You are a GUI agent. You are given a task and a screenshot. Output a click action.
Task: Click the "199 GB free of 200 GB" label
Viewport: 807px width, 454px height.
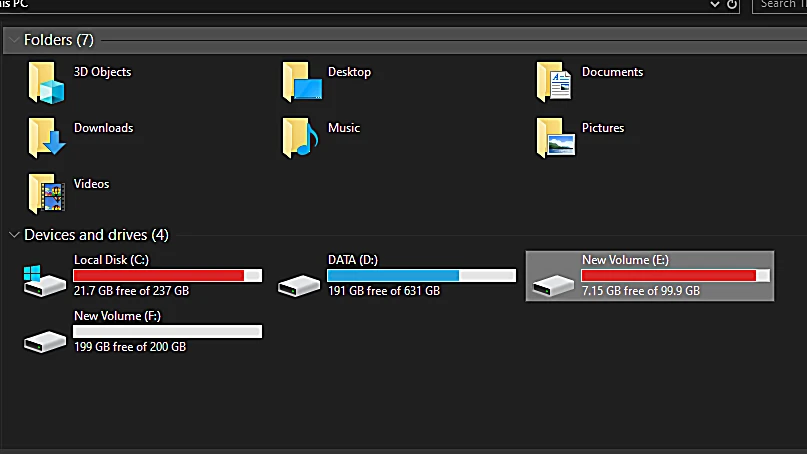130,347
